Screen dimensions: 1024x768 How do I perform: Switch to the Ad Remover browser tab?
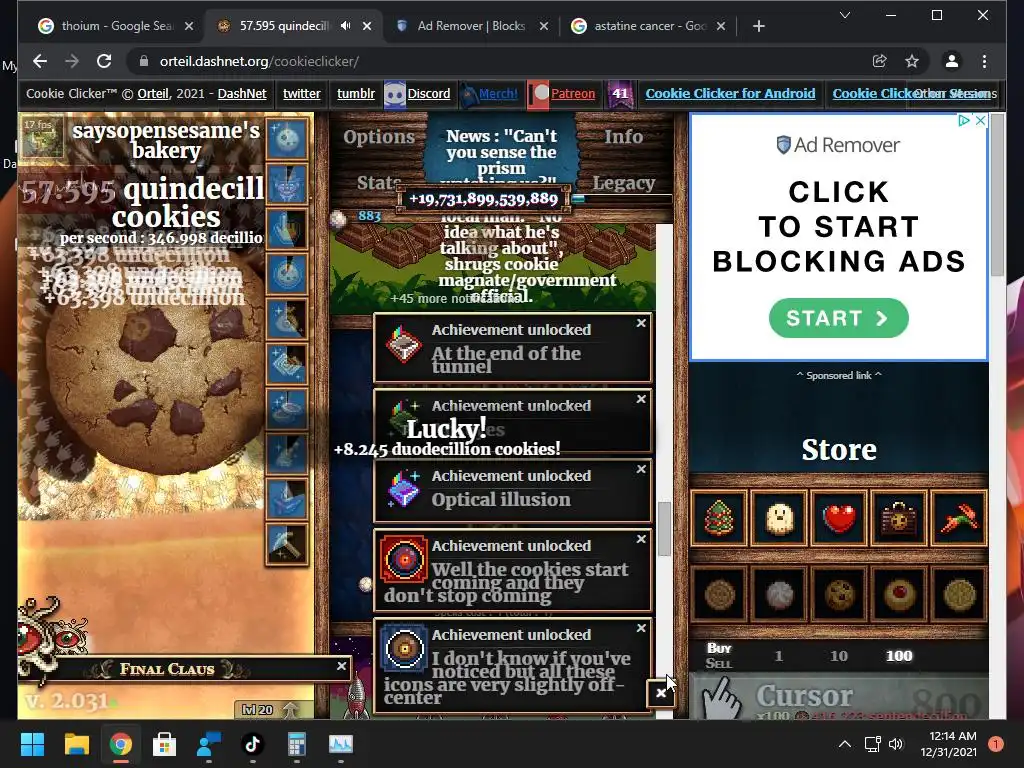tap(470, 26)
